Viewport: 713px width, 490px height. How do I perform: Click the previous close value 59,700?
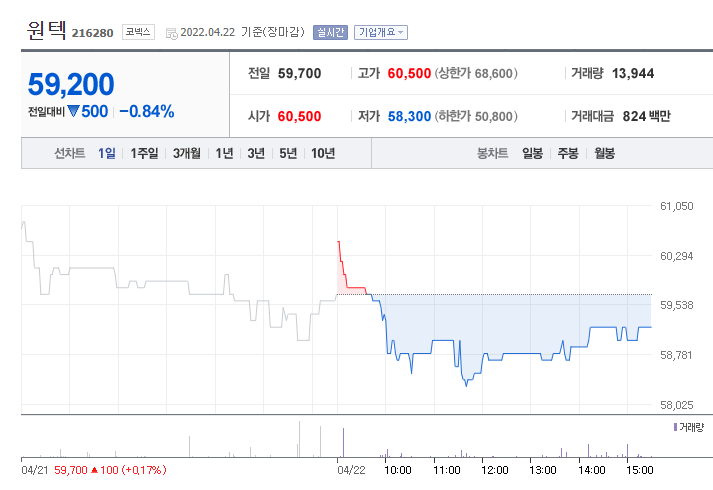(299, 73)
